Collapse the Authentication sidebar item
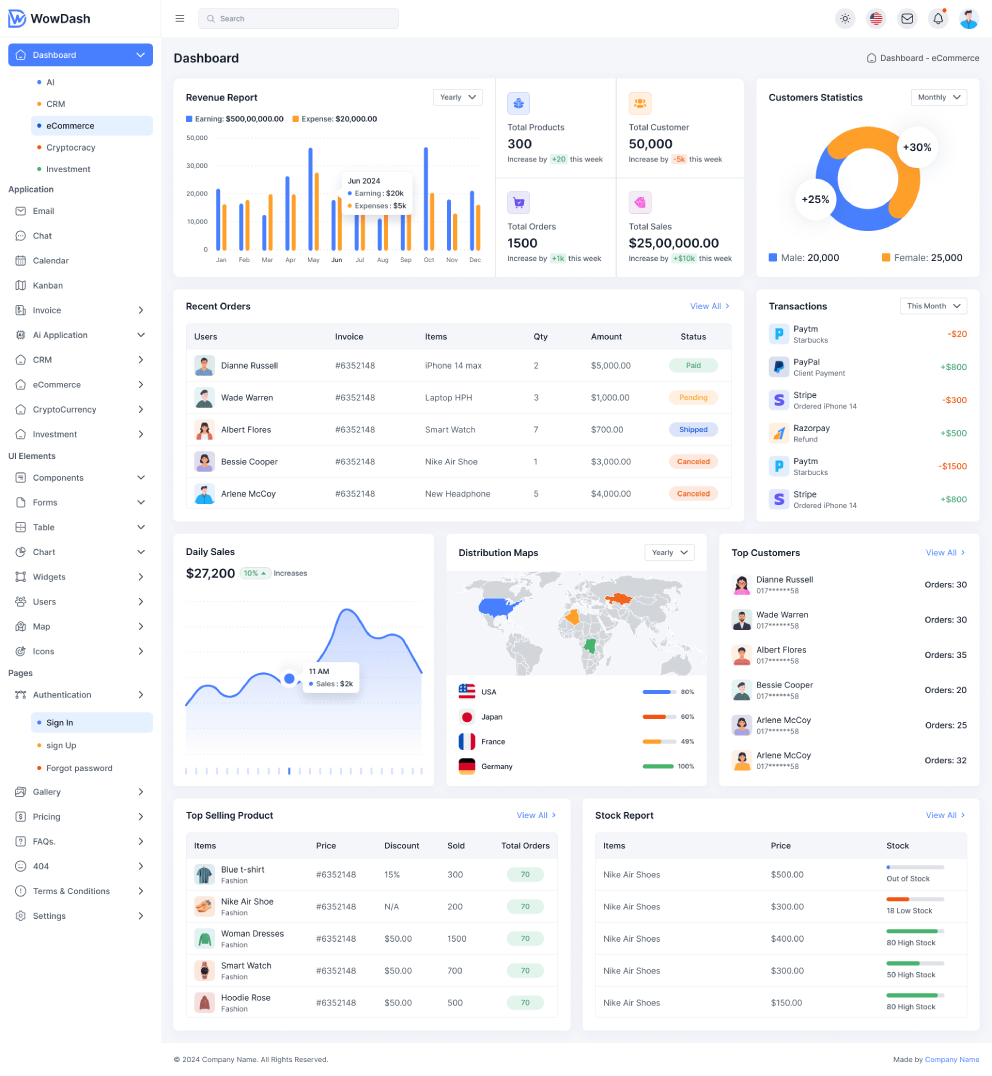 tap(80, 695)
